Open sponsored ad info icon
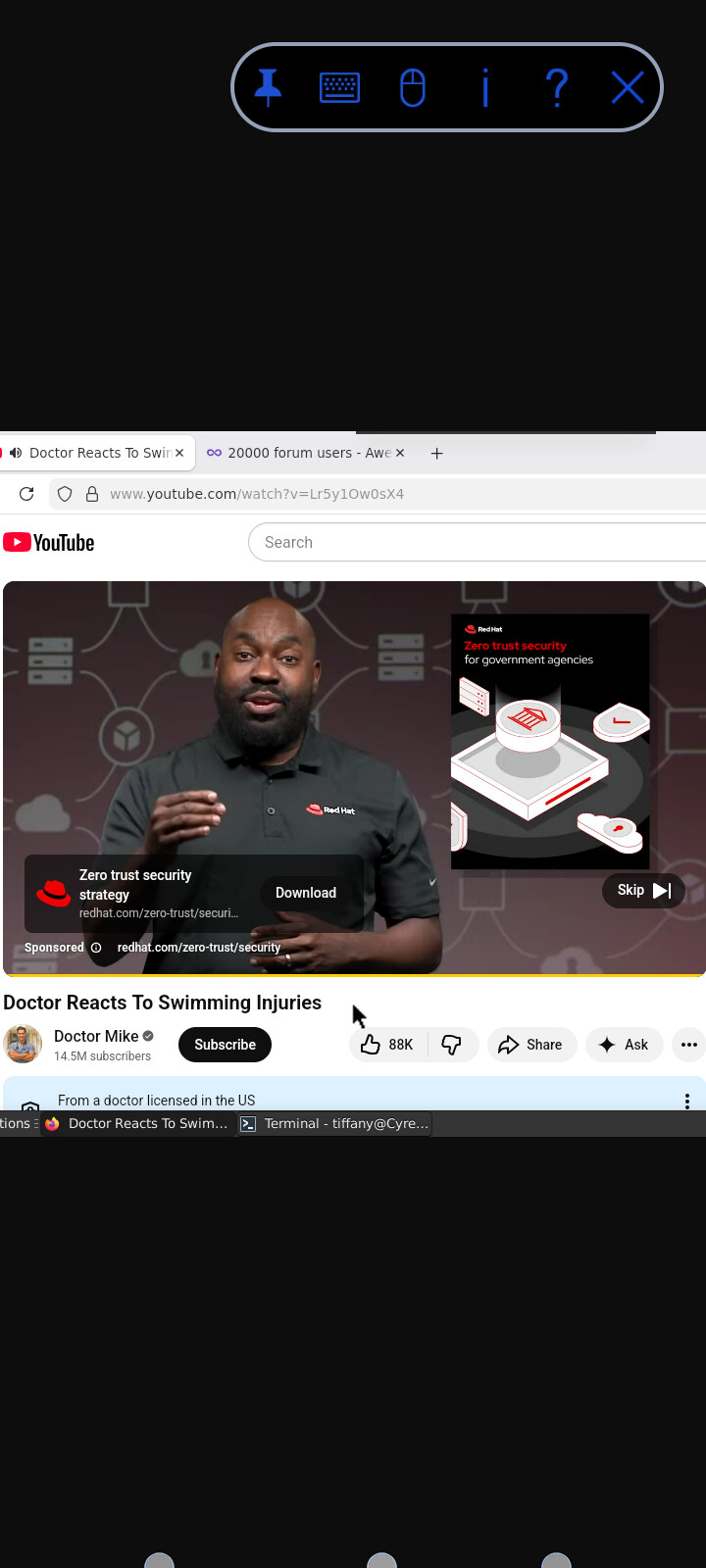This screenshot has width=706, height=1568. [x=96, y=948]
